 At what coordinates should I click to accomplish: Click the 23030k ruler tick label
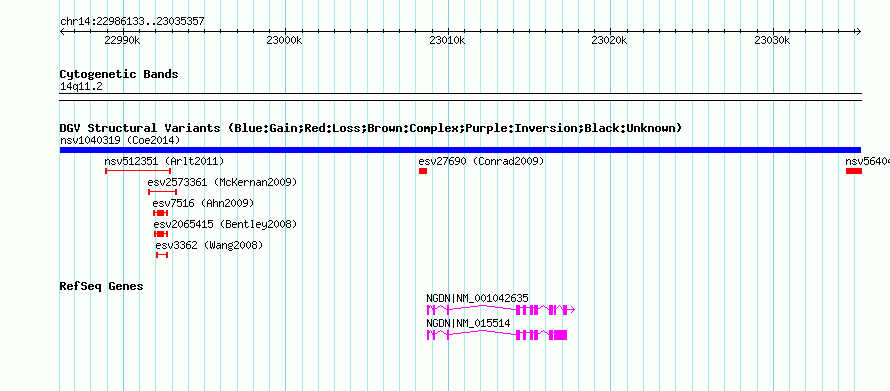point(773,40)
